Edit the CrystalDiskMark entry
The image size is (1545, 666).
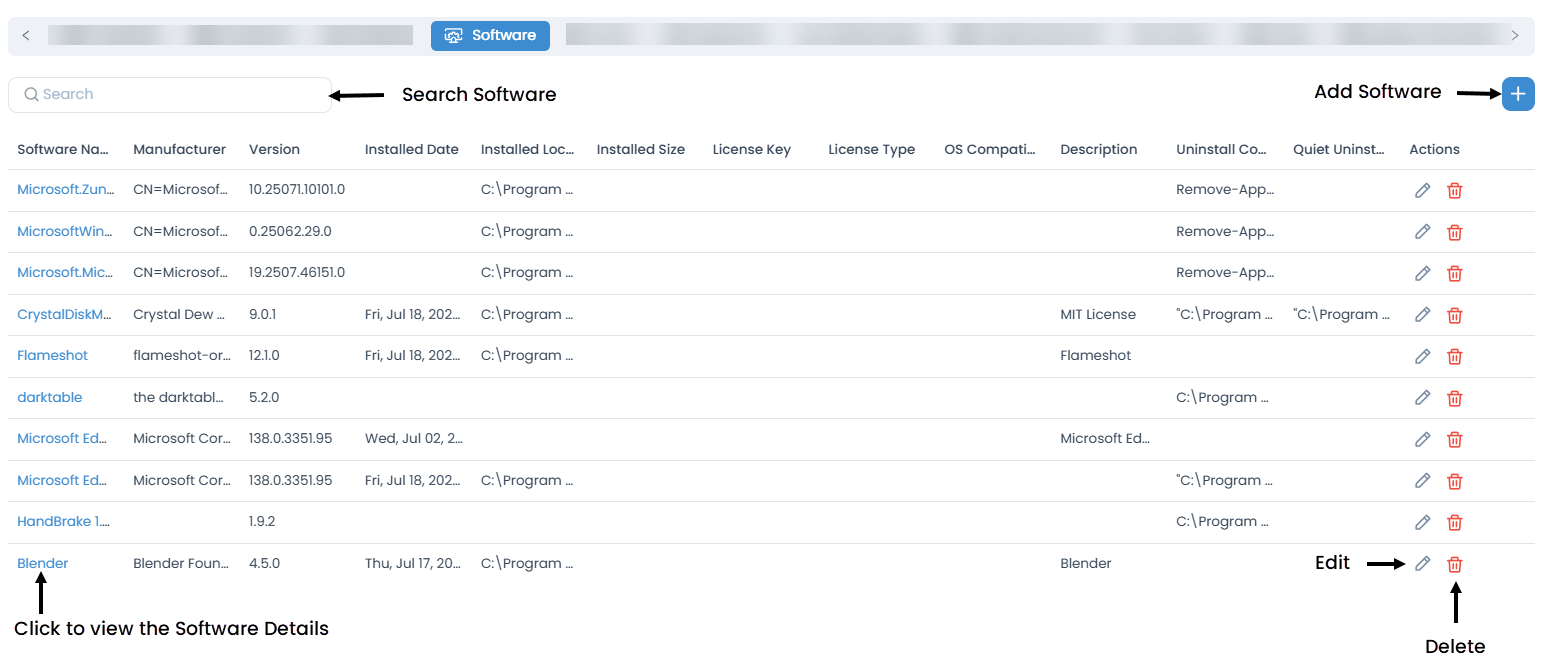[1422, 315]
